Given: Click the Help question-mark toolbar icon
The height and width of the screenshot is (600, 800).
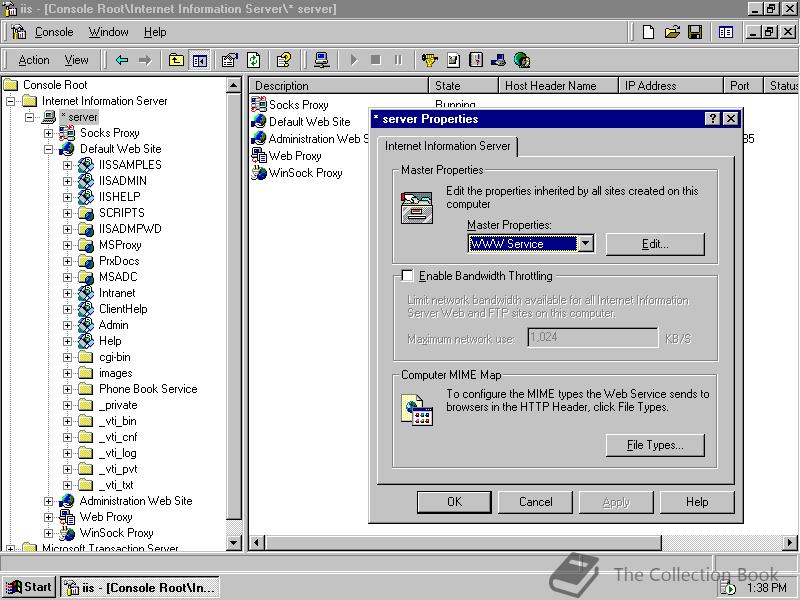Looking at the screenshot, I should click(x=284, y=60).
